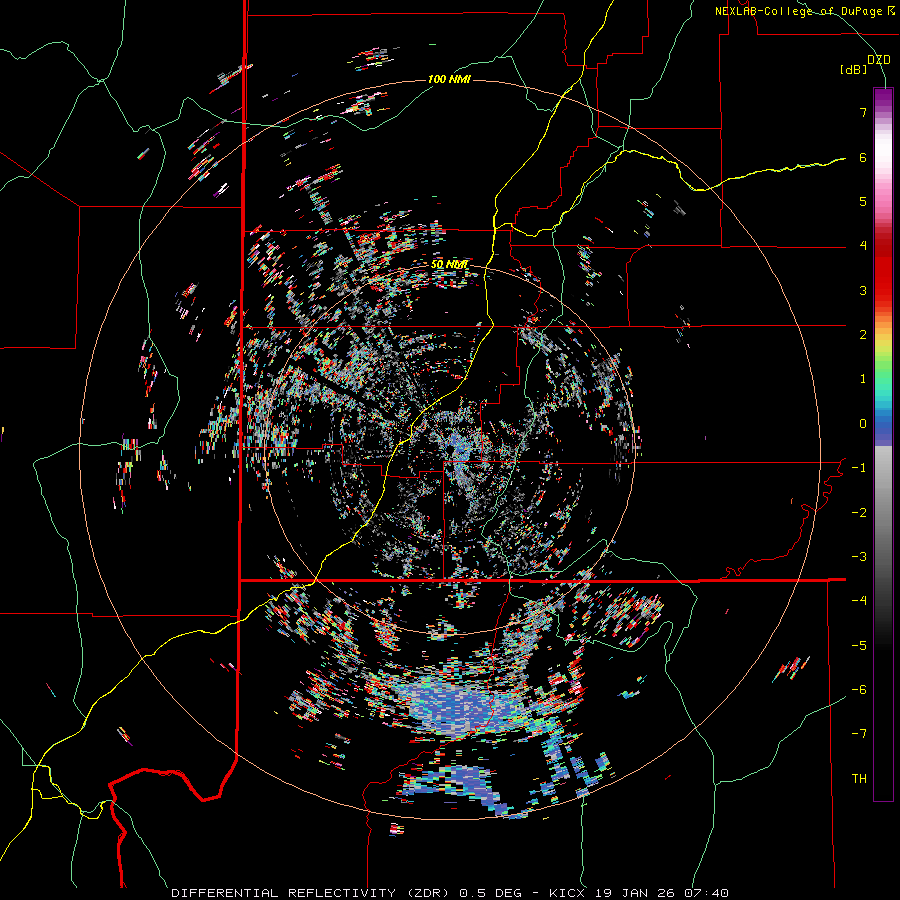900x900 pixels.
Task: Click the -1 value on the color scale
Action: point(859,468)
